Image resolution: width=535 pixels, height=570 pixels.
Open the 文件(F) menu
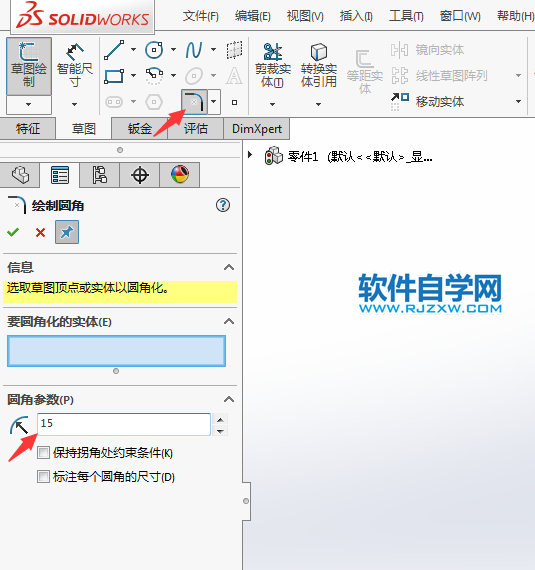click(201, 16)
